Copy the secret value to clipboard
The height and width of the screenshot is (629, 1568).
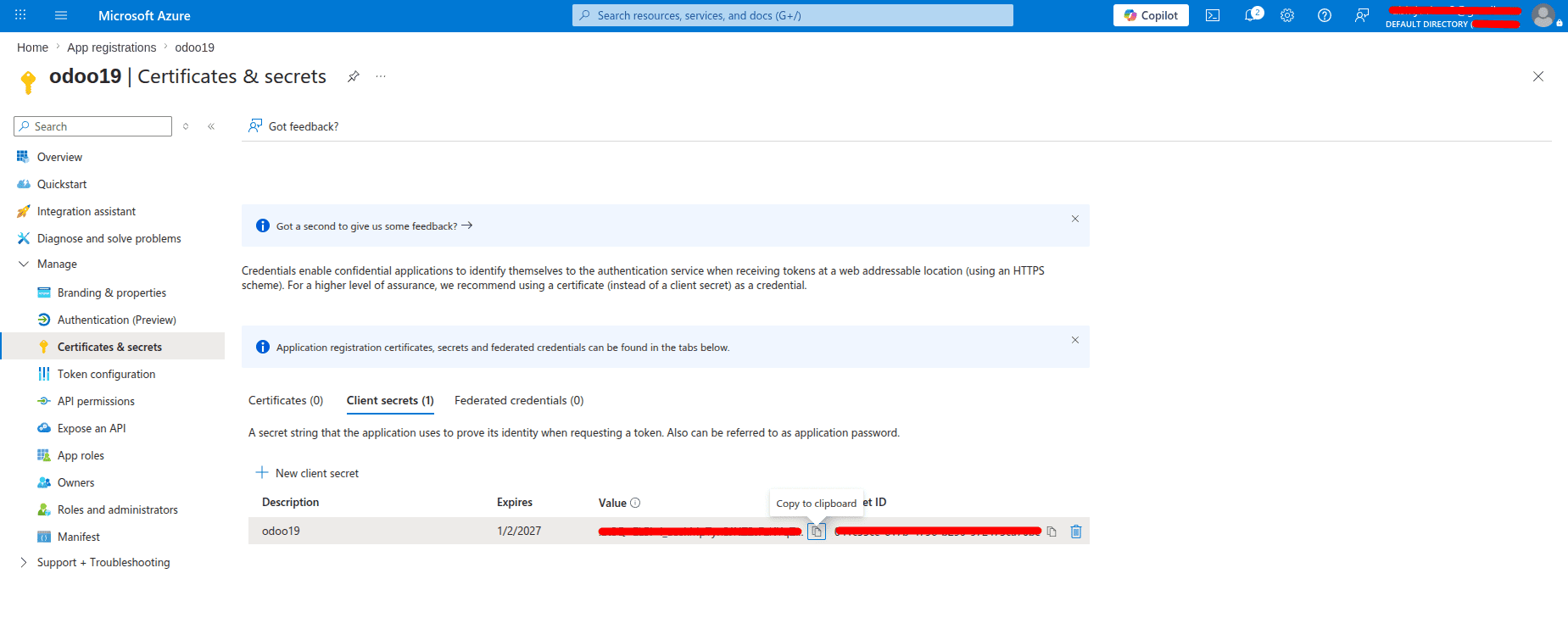817,532
